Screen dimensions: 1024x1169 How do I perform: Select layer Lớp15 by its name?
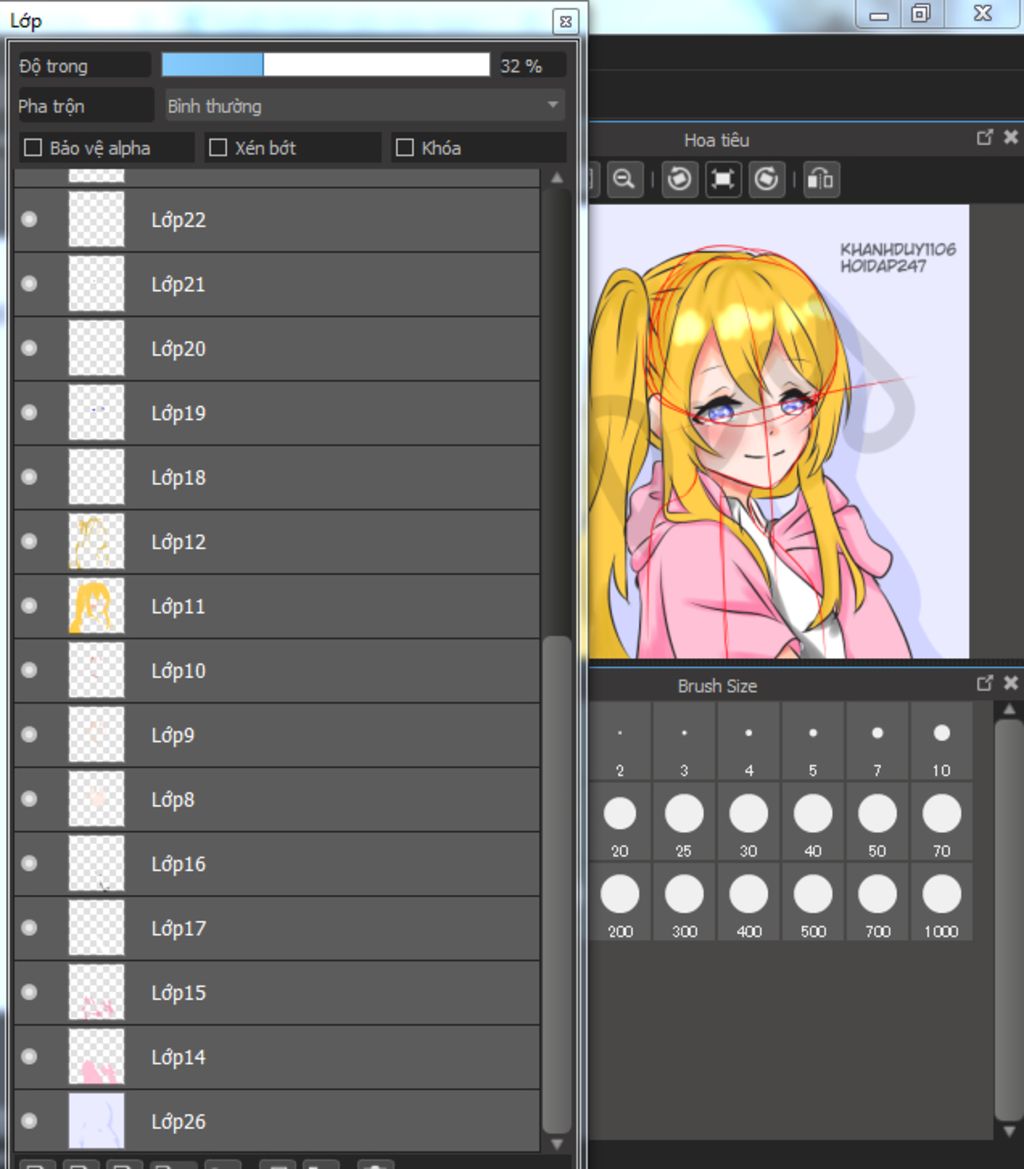tap(179, 992)
